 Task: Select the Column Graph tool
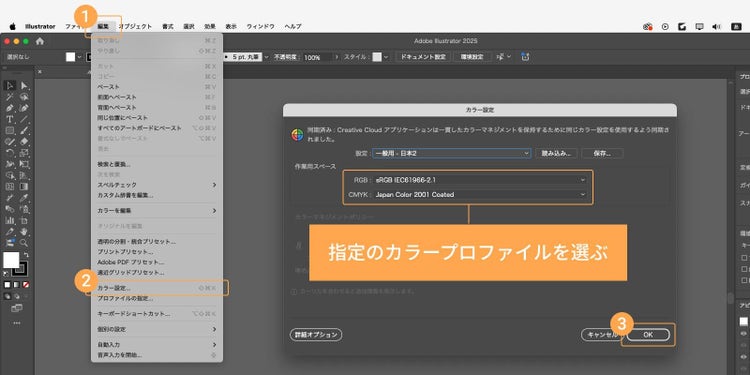(x=10, y=220)
